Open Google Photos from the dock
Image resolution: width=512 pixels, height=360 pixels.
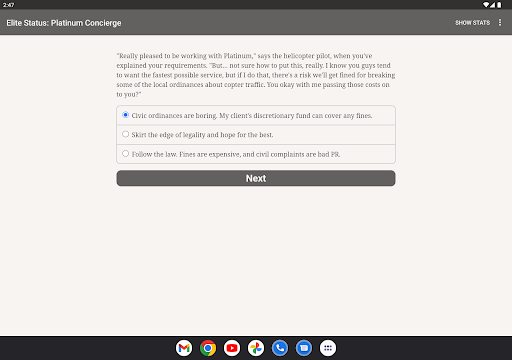pos(256,348)
